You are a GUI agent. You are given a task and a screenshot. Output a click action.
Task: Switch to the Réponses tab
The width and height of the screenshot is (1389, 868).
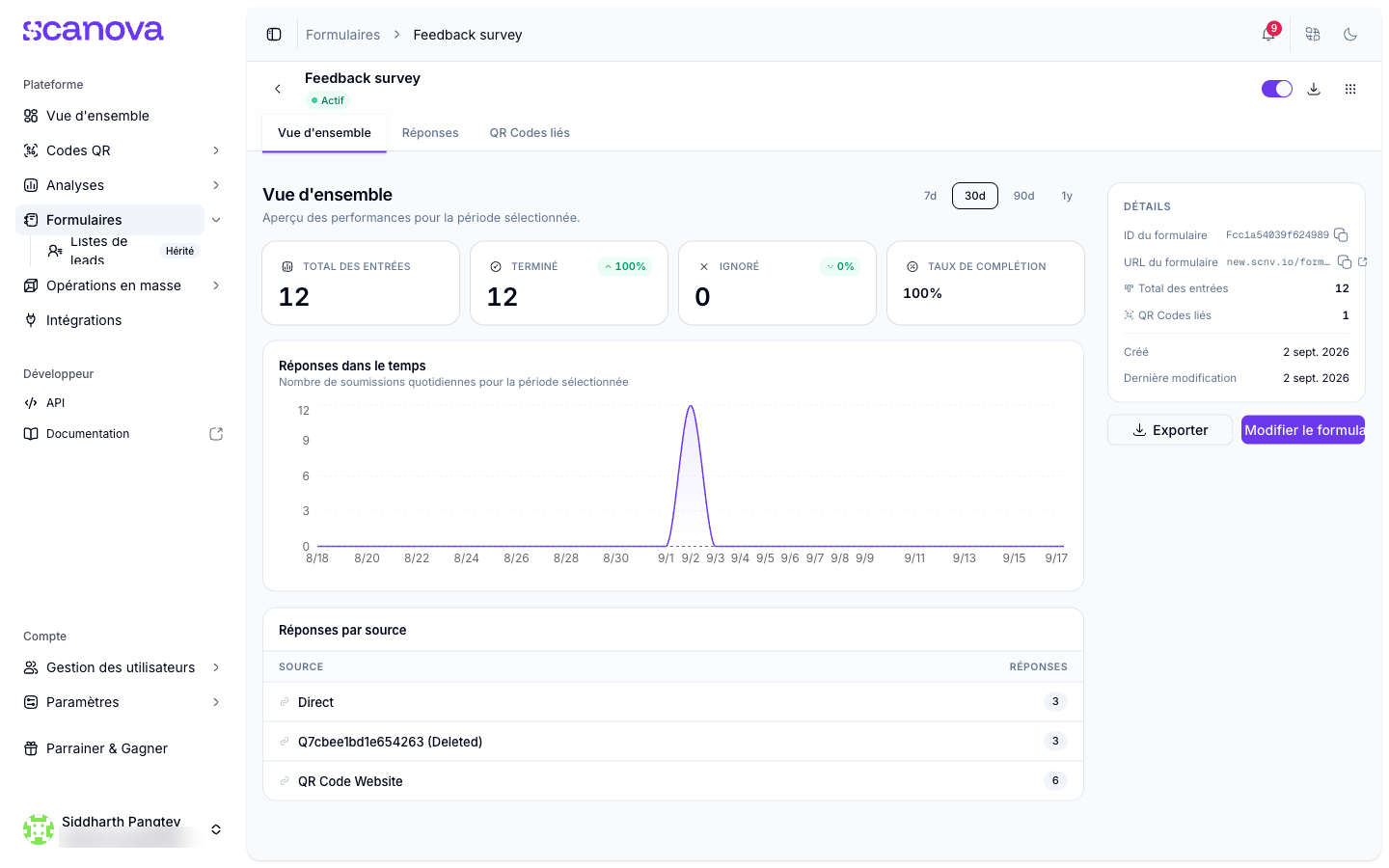tap(430, 133)
